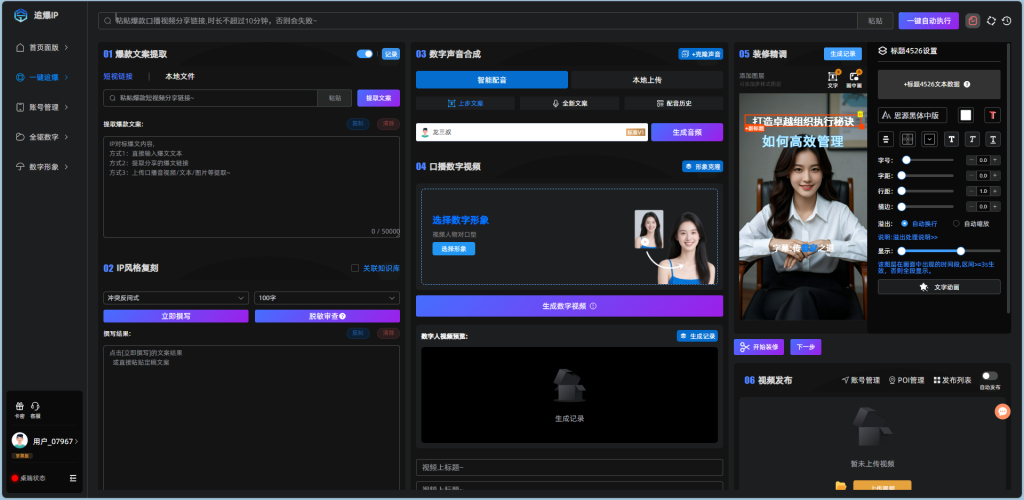The image size is (1024, 500).
Task: Click the 生成数字视频 button
Action: [x=569, y=305]
